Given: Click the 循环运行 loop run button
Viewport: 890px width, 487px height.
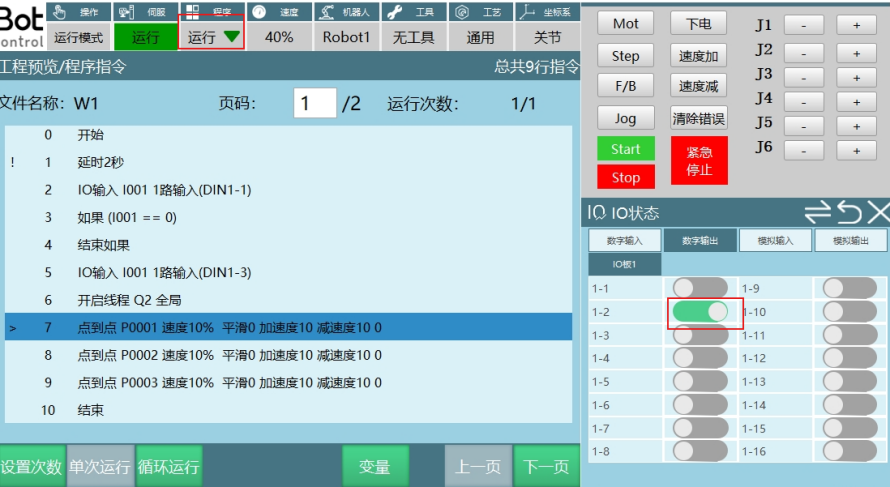Looking at the screenshot, I should pyautogui.click(x=169, y=467).
